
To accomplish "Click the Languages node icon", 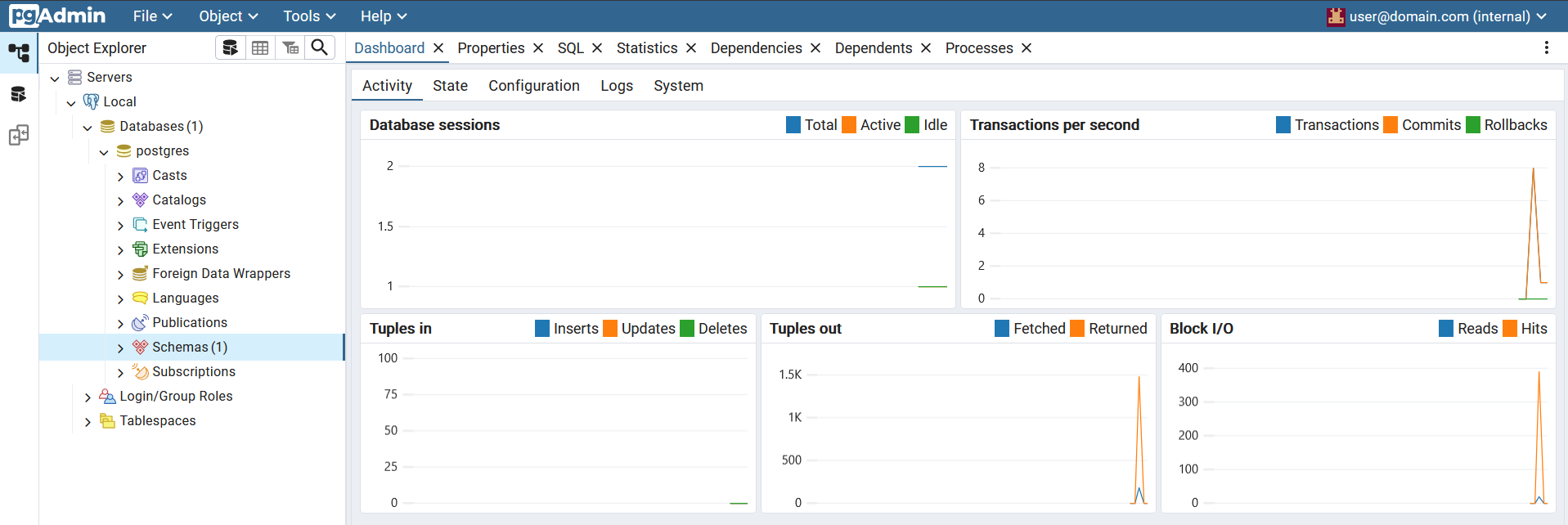I will pos(140,298).
